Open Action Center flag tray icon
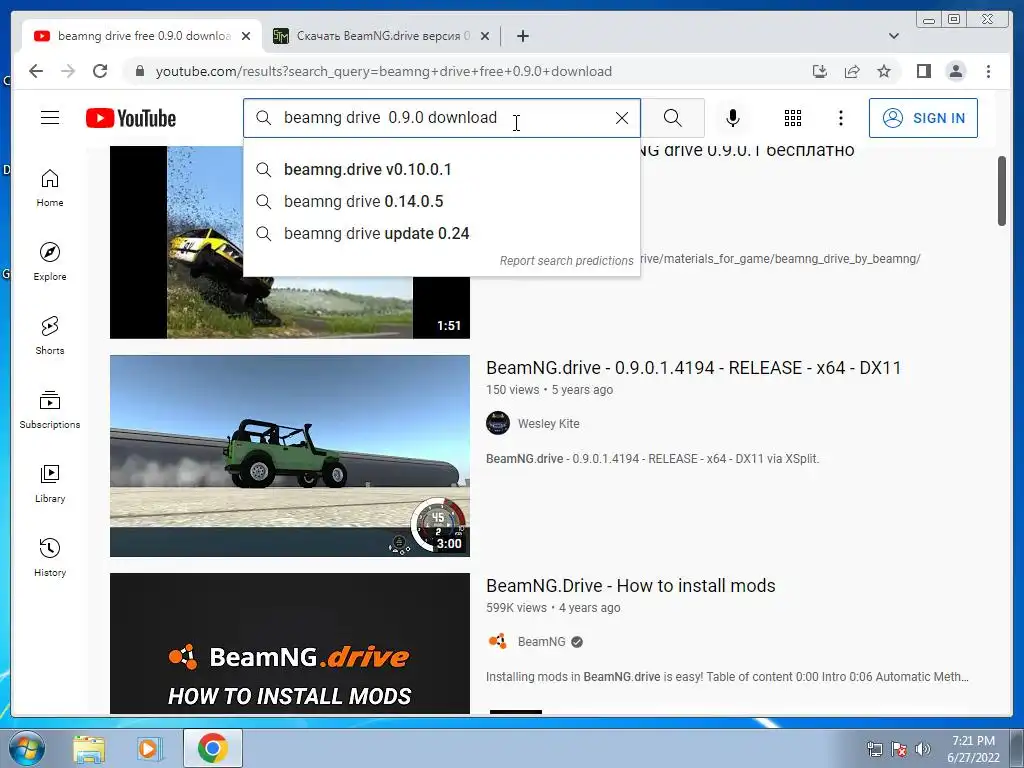 pyautogui.click(x=899, y=749)
